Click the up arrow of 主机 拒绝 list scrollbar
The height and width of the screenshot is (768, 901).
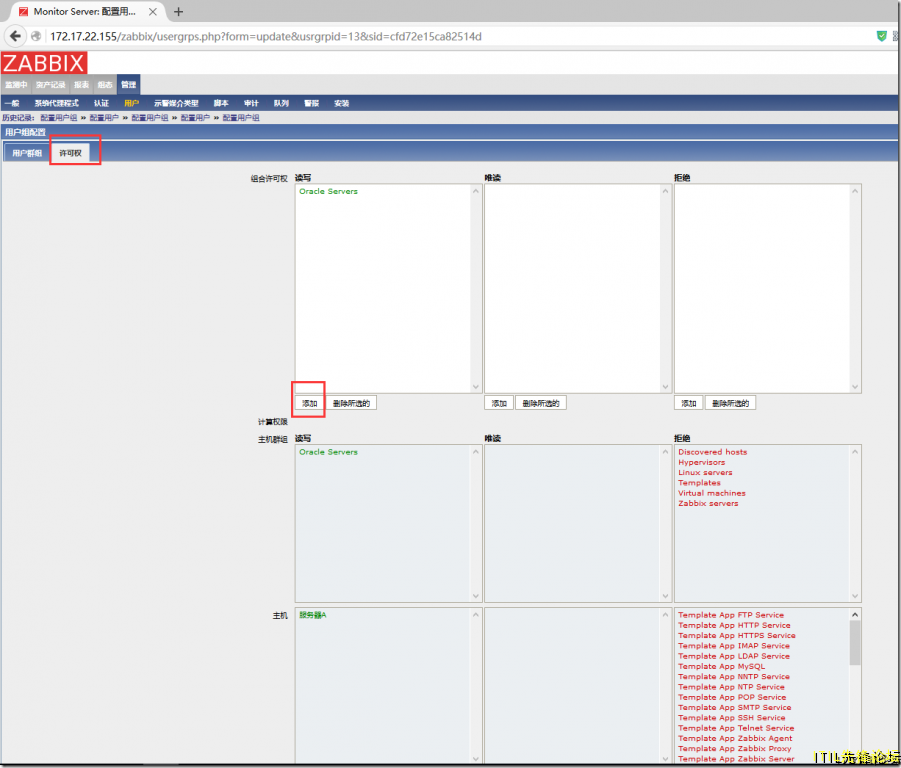point(855,615)
